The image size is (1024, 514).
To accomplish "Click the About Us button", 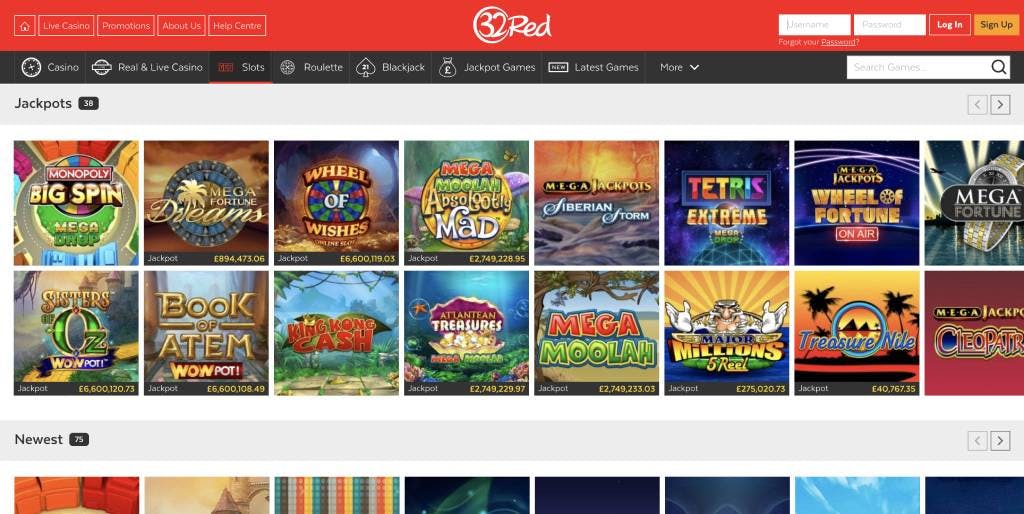I will click(x=182, y=25).
